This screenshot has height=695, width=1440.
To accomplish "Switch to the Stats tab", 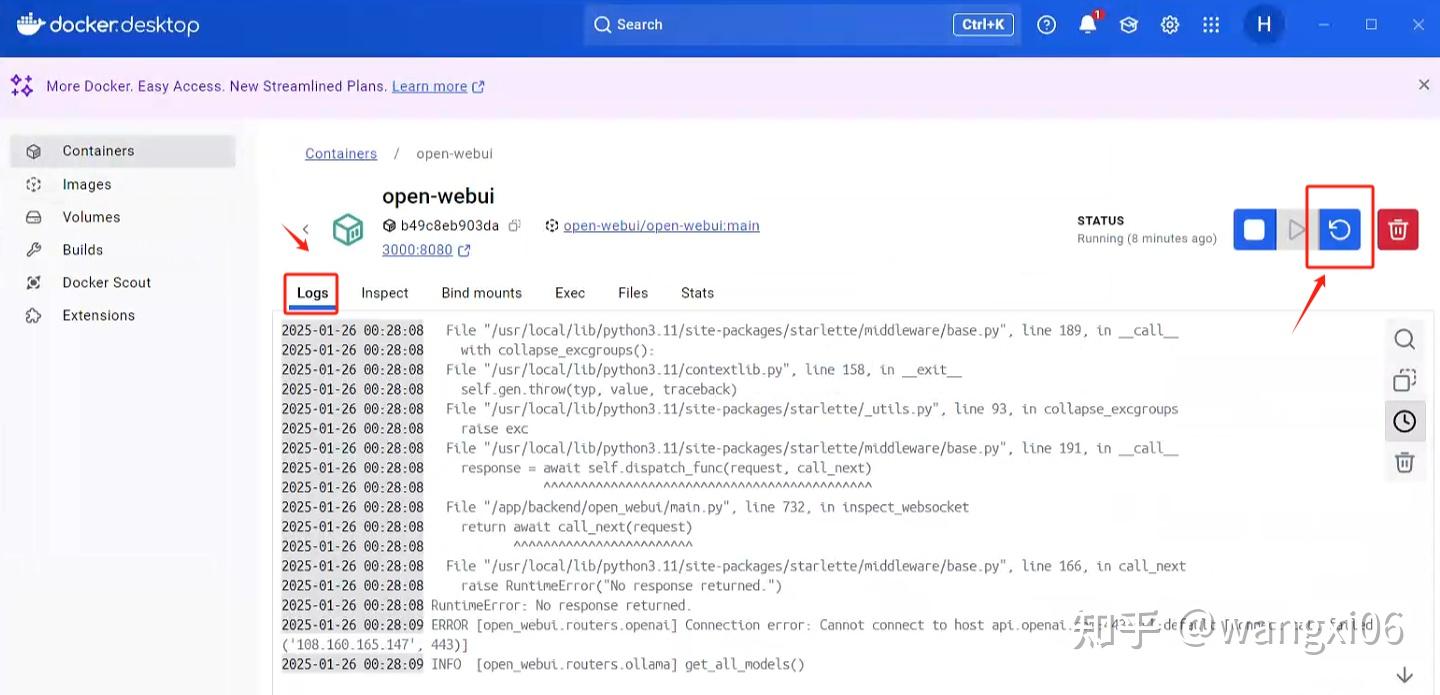I will coord(696,292).
